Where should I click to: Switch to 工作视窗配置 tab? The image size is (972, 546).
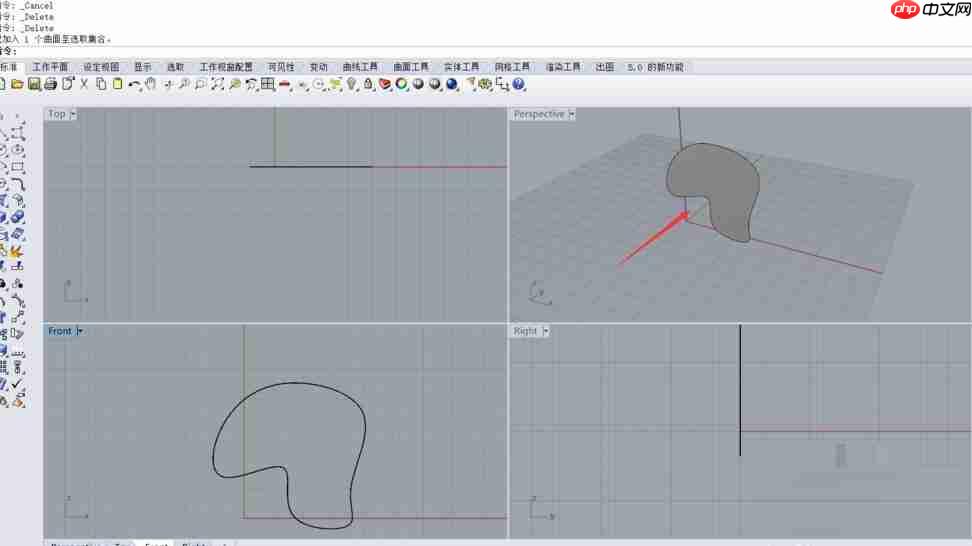coord(226,67)
